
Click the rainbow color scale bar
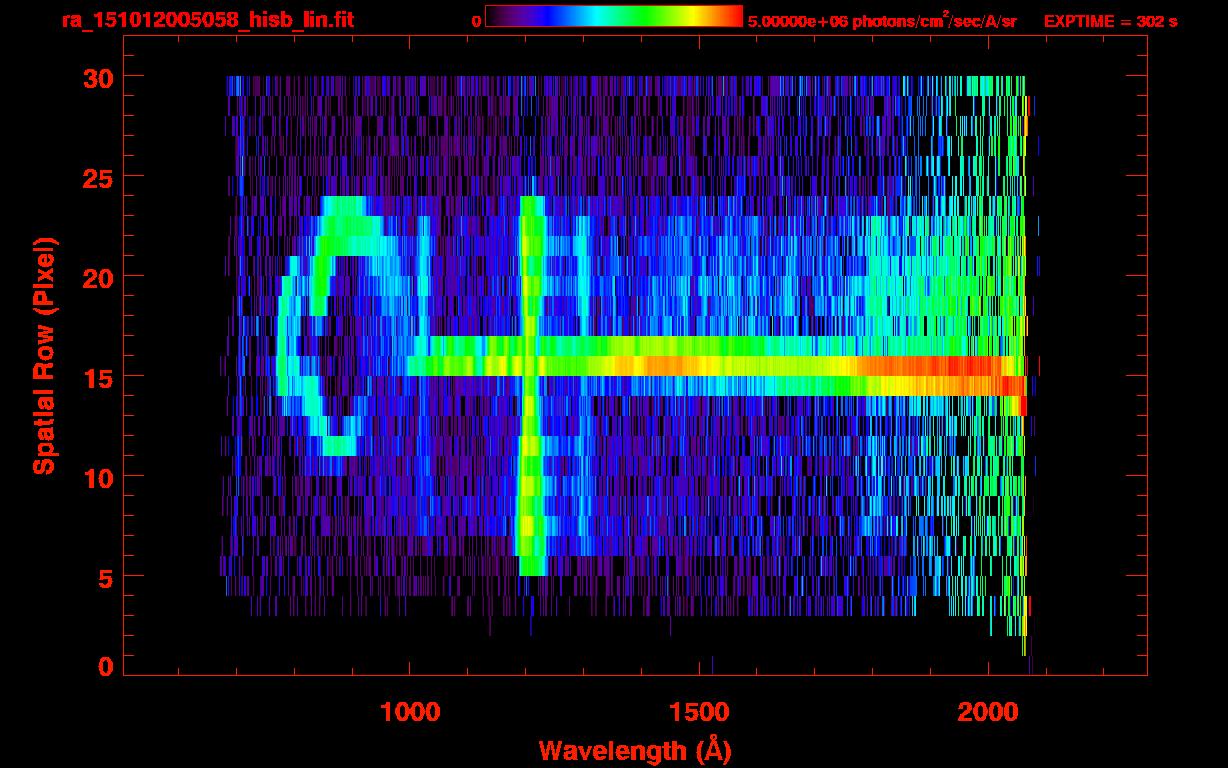pyautogui.click(x=614, y=16)
